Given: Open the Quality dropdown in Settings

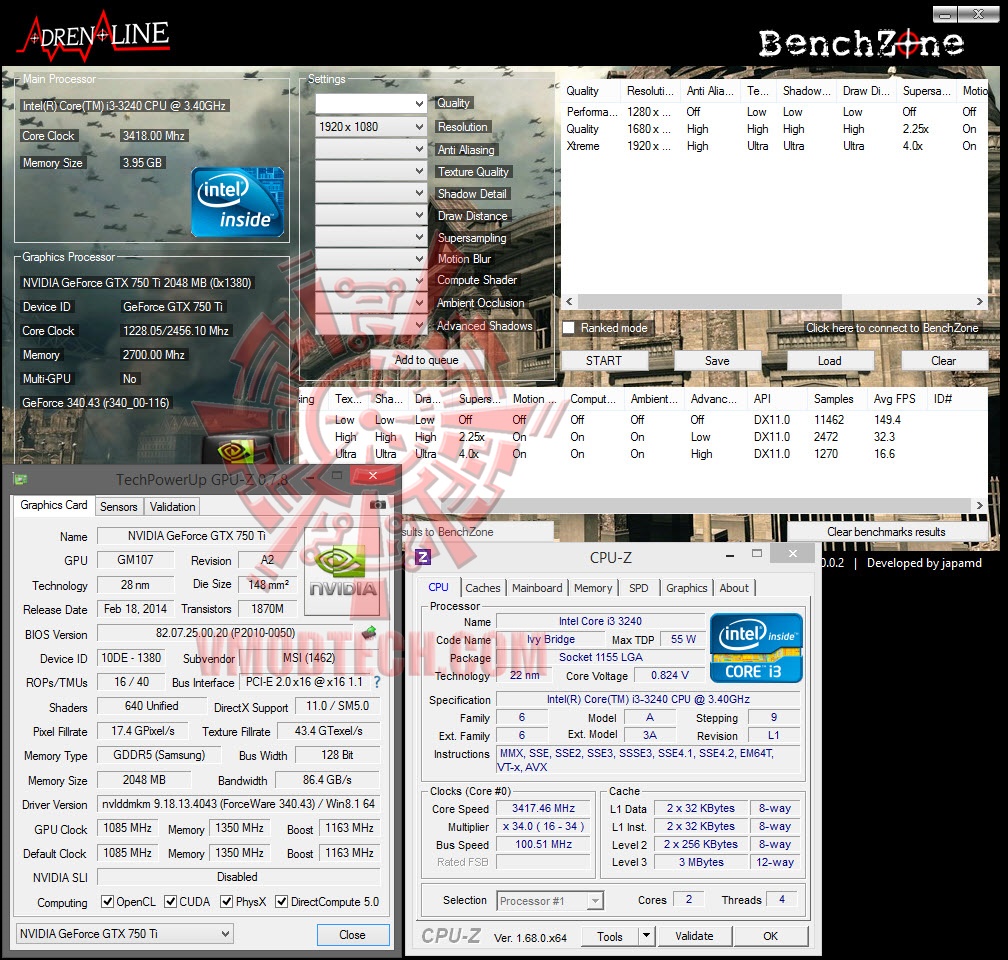Looking at the screenshot, I should pos(371,103).
